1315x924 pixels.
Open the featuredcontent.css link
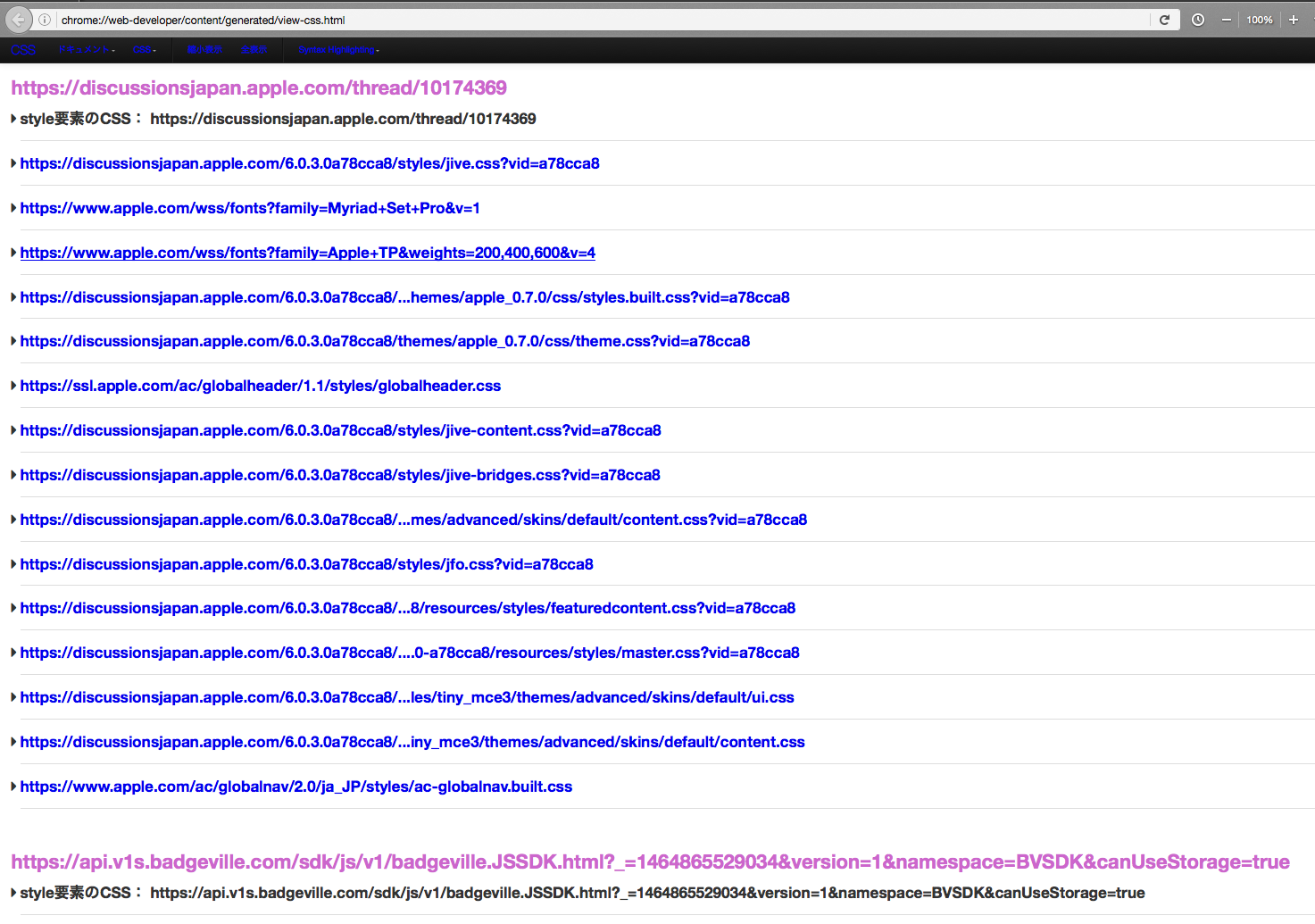tap(408, 608)
